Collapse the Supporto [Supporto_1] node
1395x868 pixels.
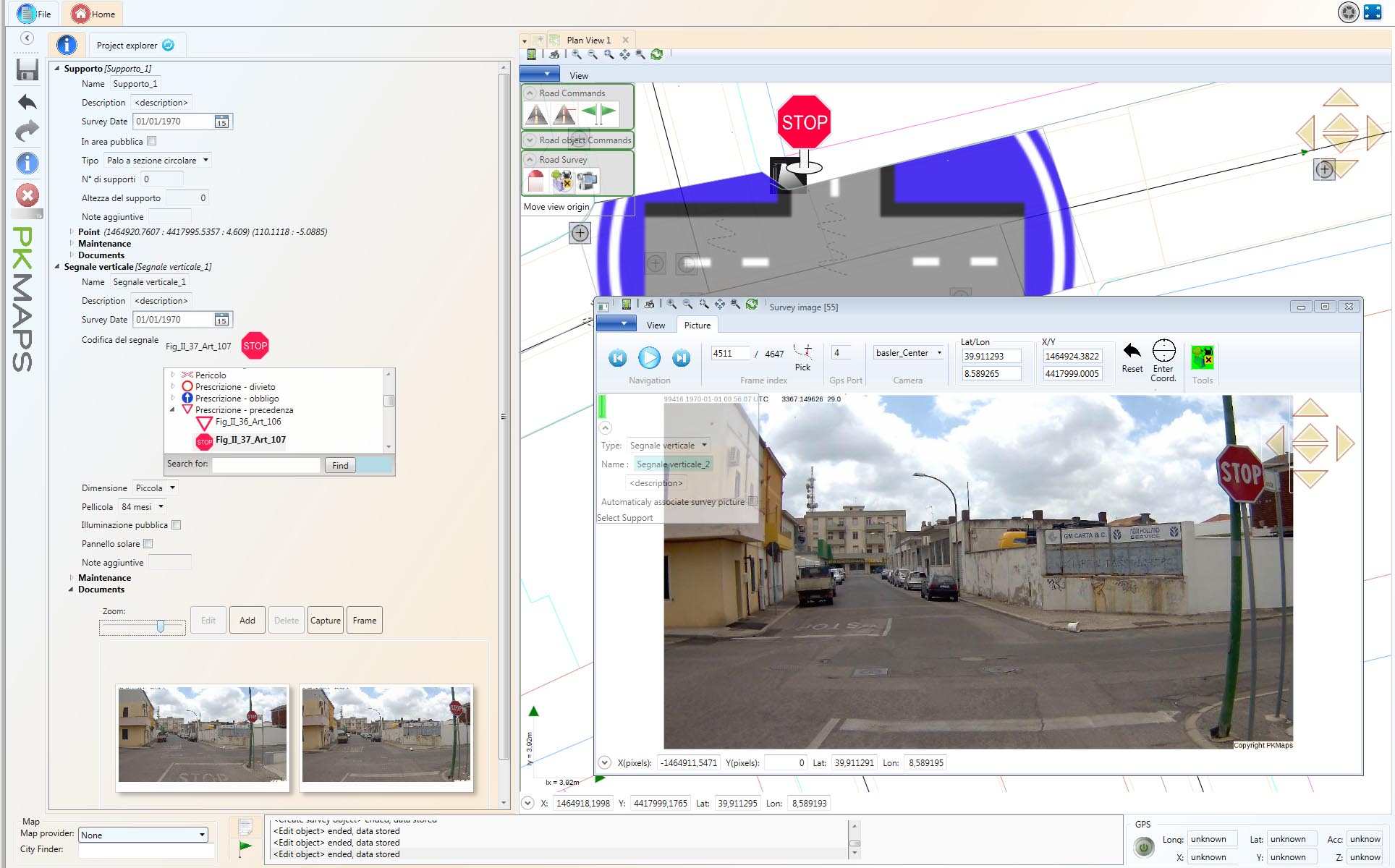[57, 69]
